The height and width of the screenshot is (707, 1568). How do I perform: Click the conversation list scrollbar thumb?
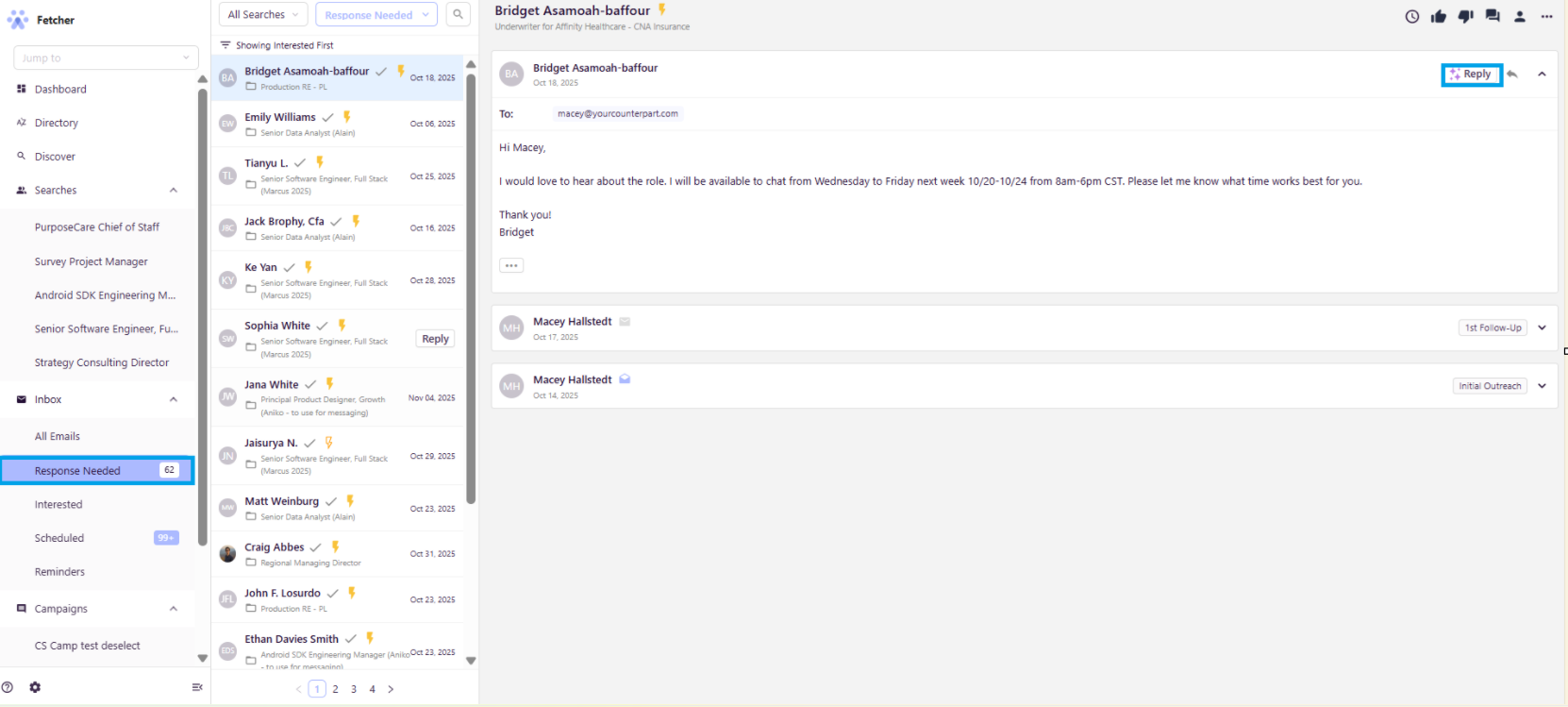click(471, 288)
